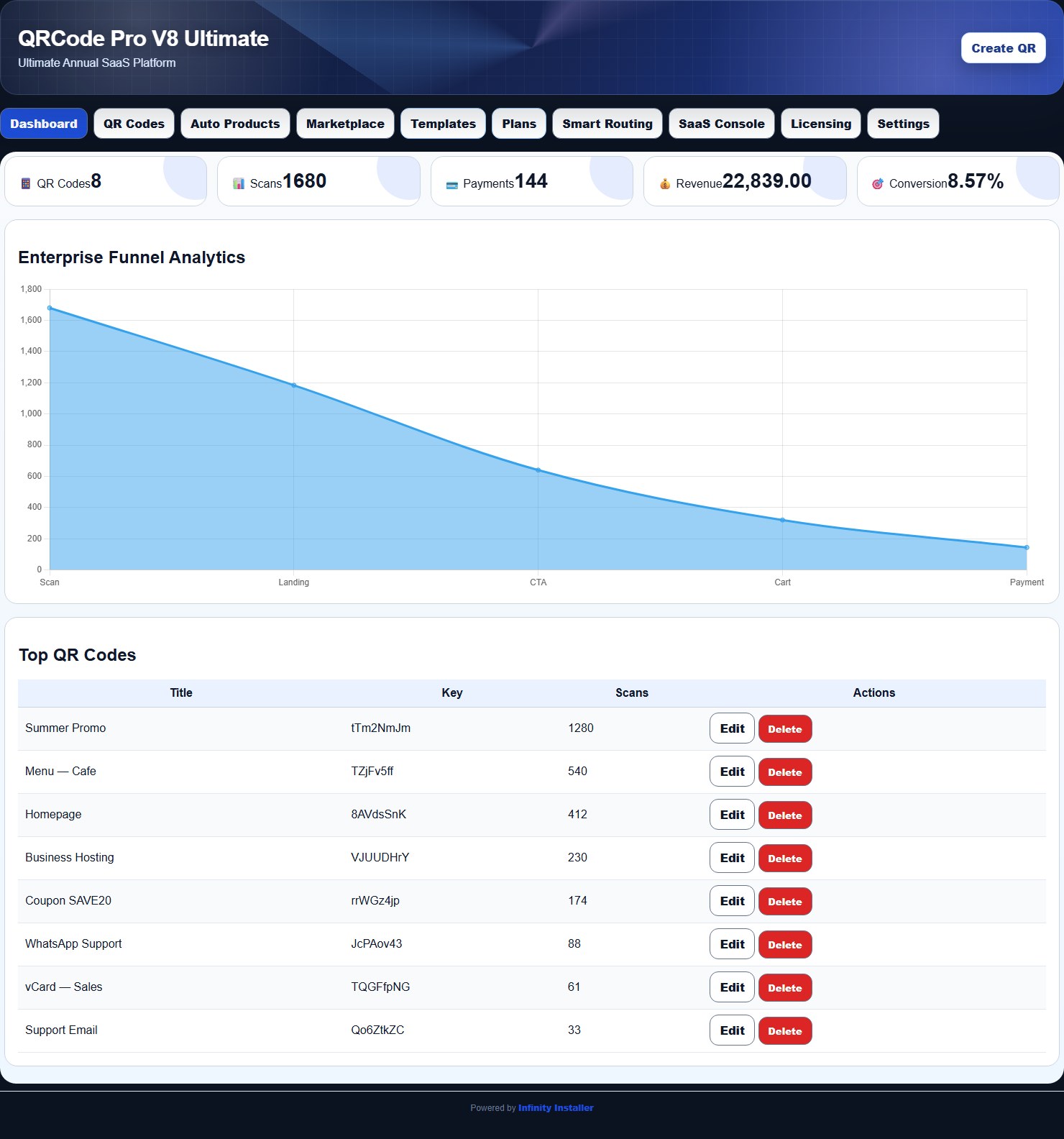Click the key text tTm2NmJm
The height and width of the screenshot is (1139, 1064).
click(381, 728)
